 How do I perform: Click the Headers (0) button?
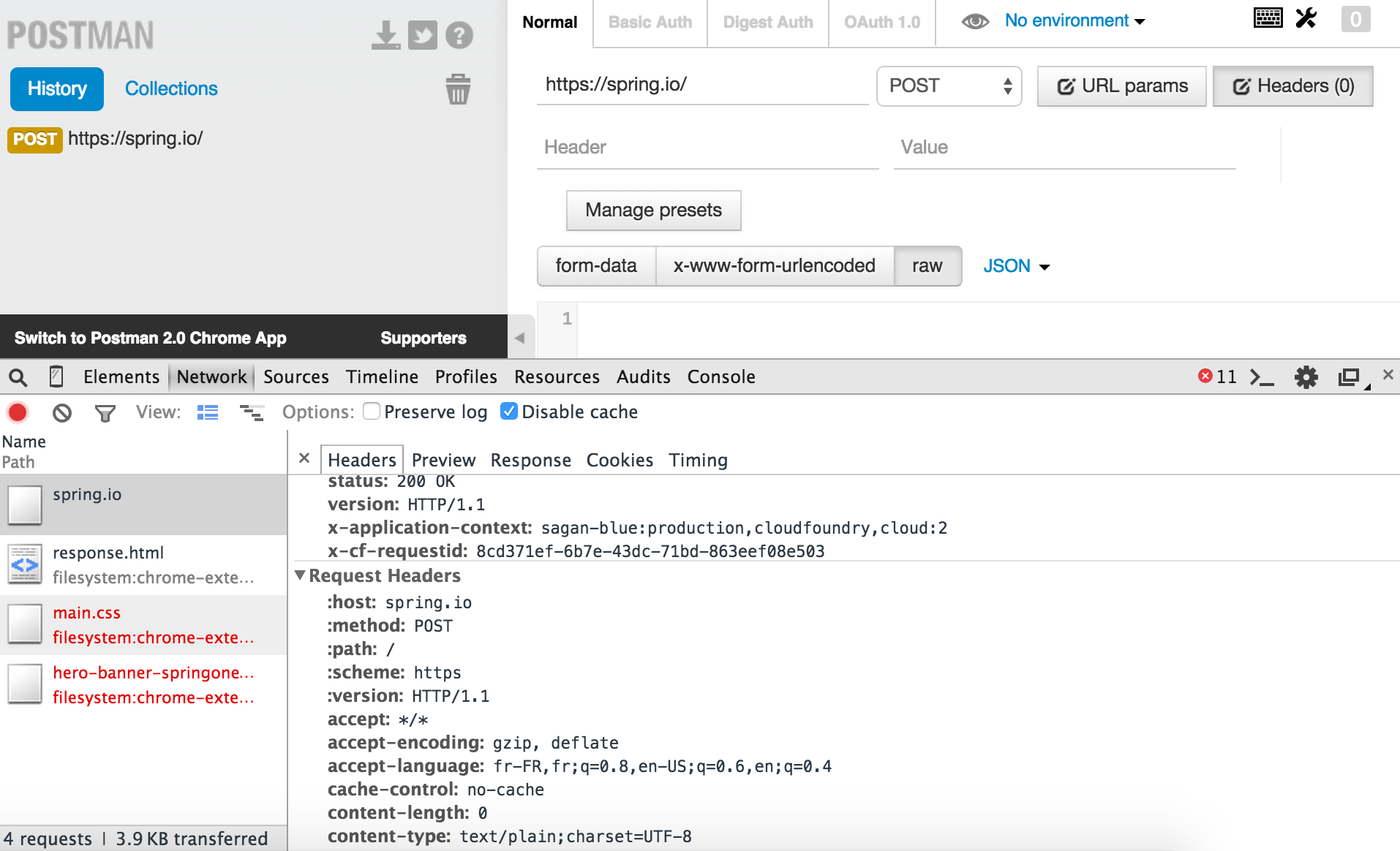1293,86
